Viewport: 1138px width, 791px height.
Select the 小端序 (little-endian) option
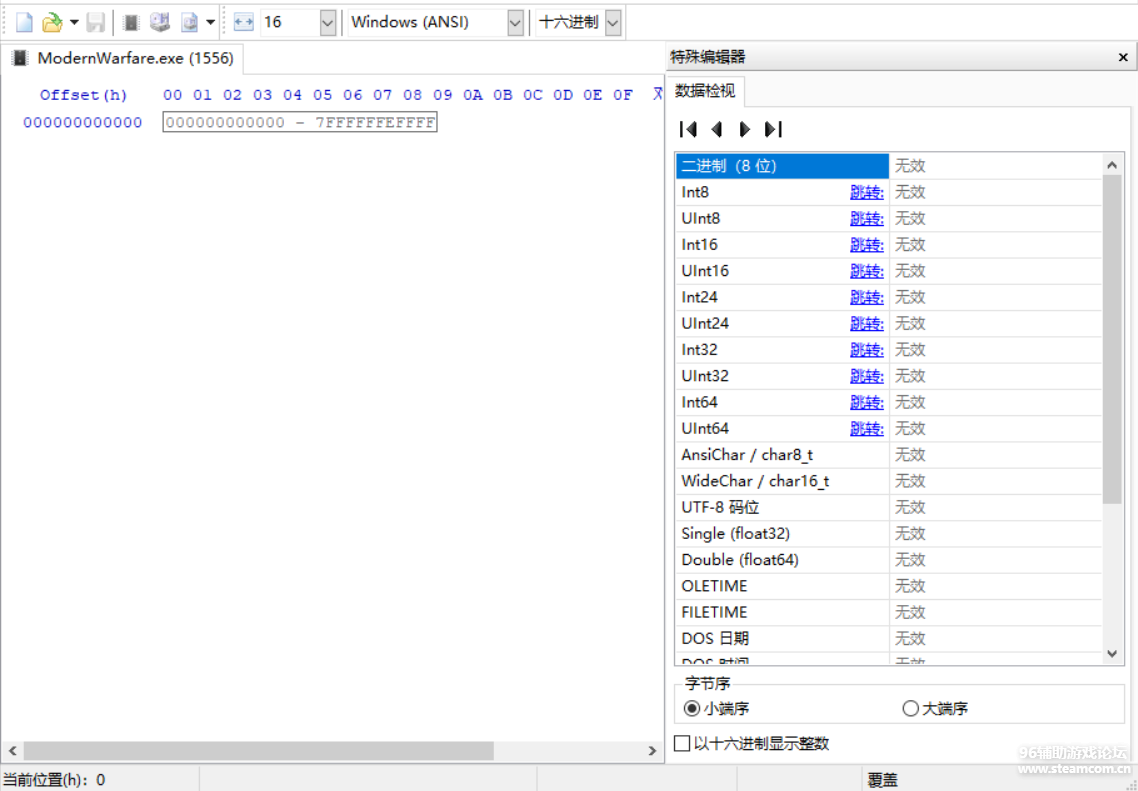tap(690, 708)
